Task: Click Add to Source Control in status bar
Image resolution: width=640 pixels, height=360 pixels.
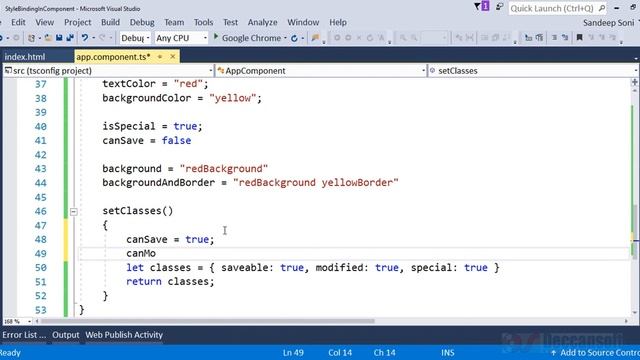Action: 600,353
